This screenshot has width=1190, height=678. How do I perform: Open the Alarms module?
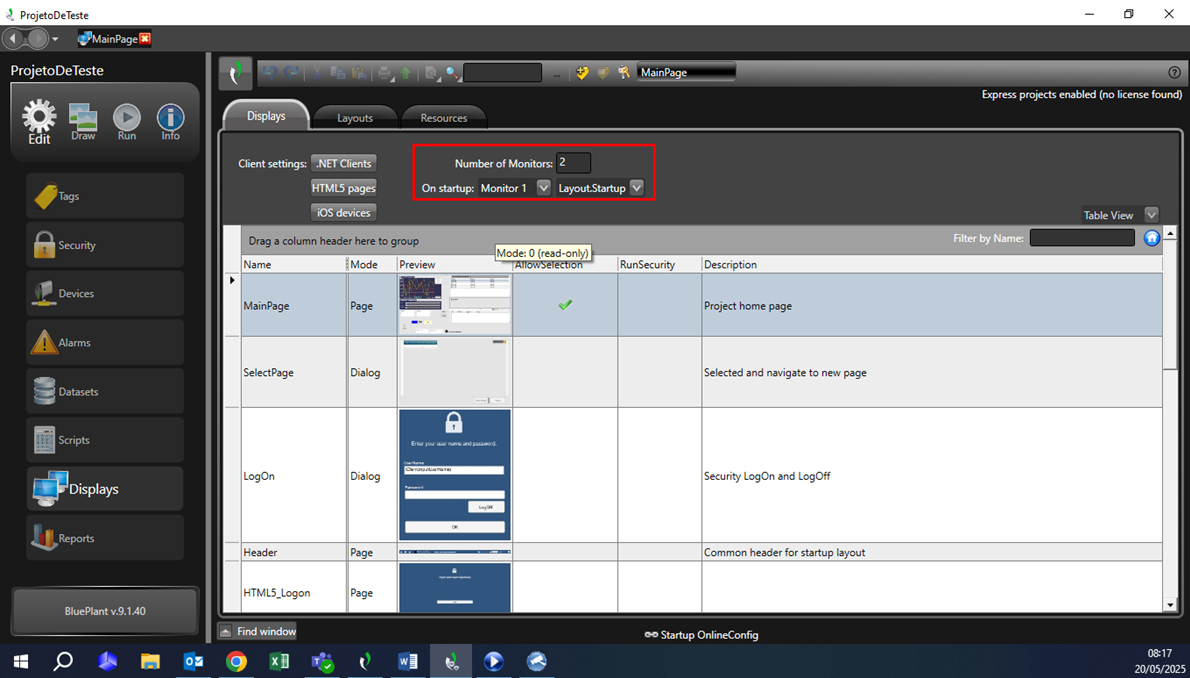(x=105, y=342)
